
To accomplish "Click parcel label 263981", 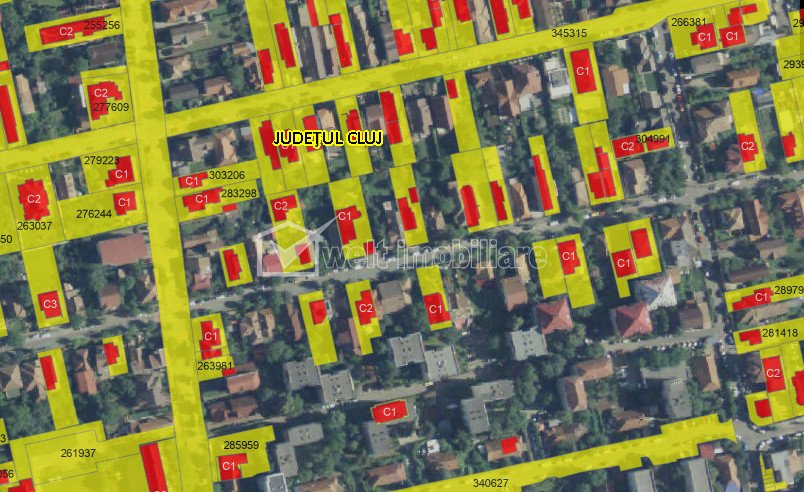I will (215, 366).
